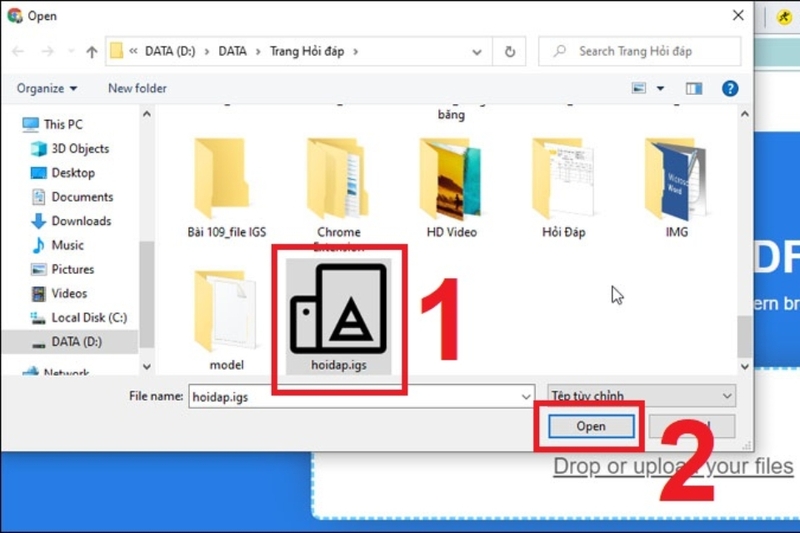Select This PC in navigation pane

point(52,124)
